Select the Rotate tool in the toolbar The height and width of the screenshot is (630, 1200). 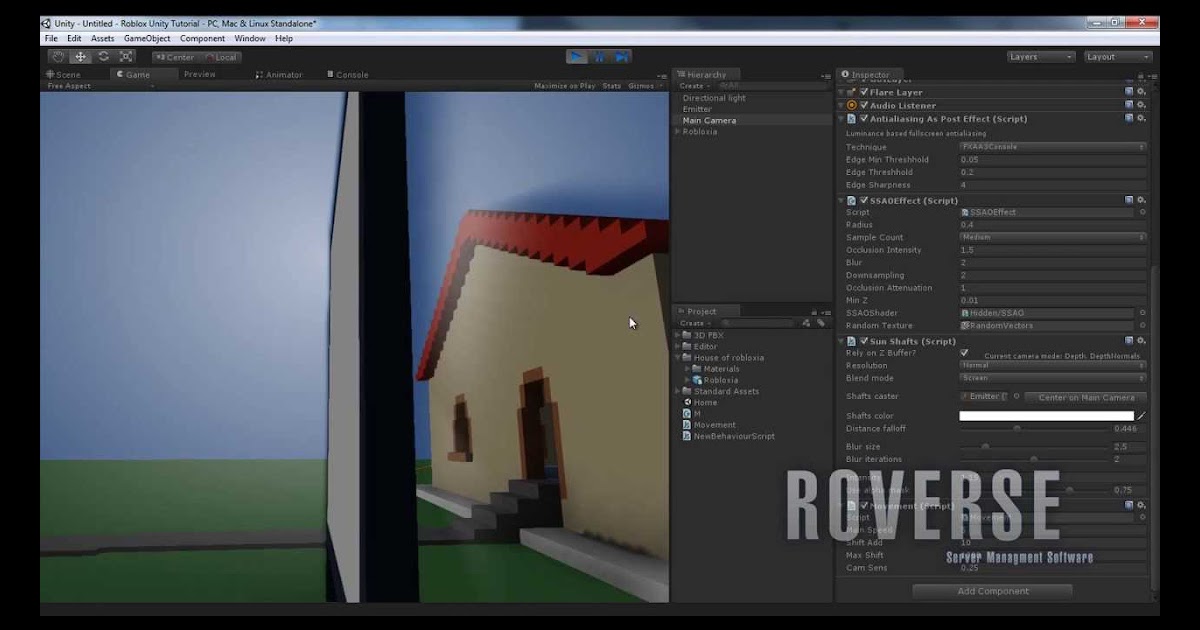pos(104,57)
